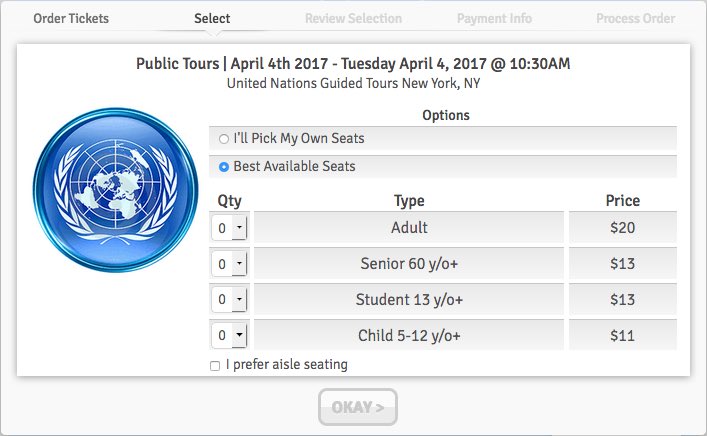Image resolution: width=707 pixels, height=436 pixels.
Task: Enable the I prefer aisle seating checkbox
Action: [x=215, y=366]
